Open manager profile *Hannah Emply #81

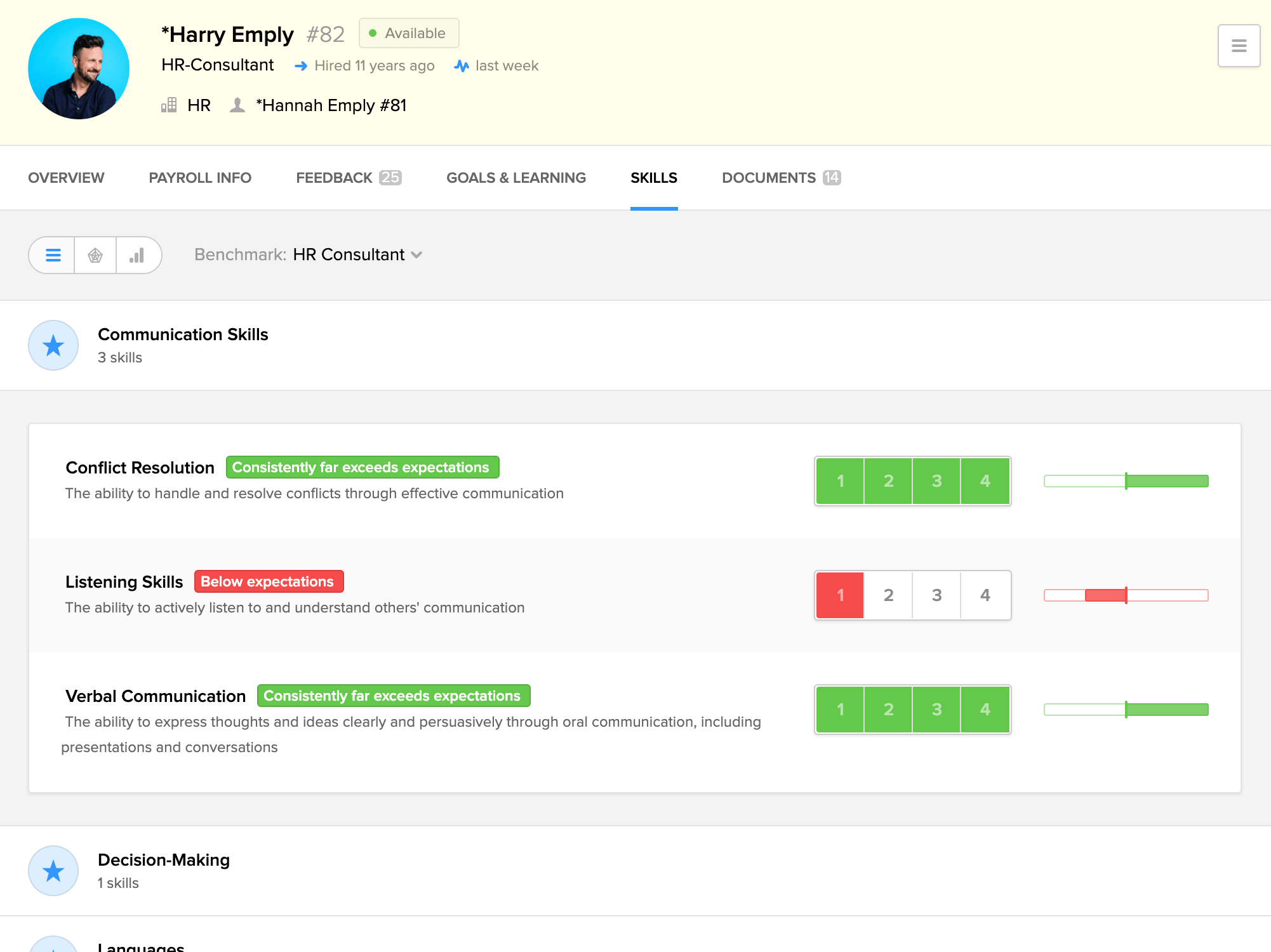click(x=333, y=105)
